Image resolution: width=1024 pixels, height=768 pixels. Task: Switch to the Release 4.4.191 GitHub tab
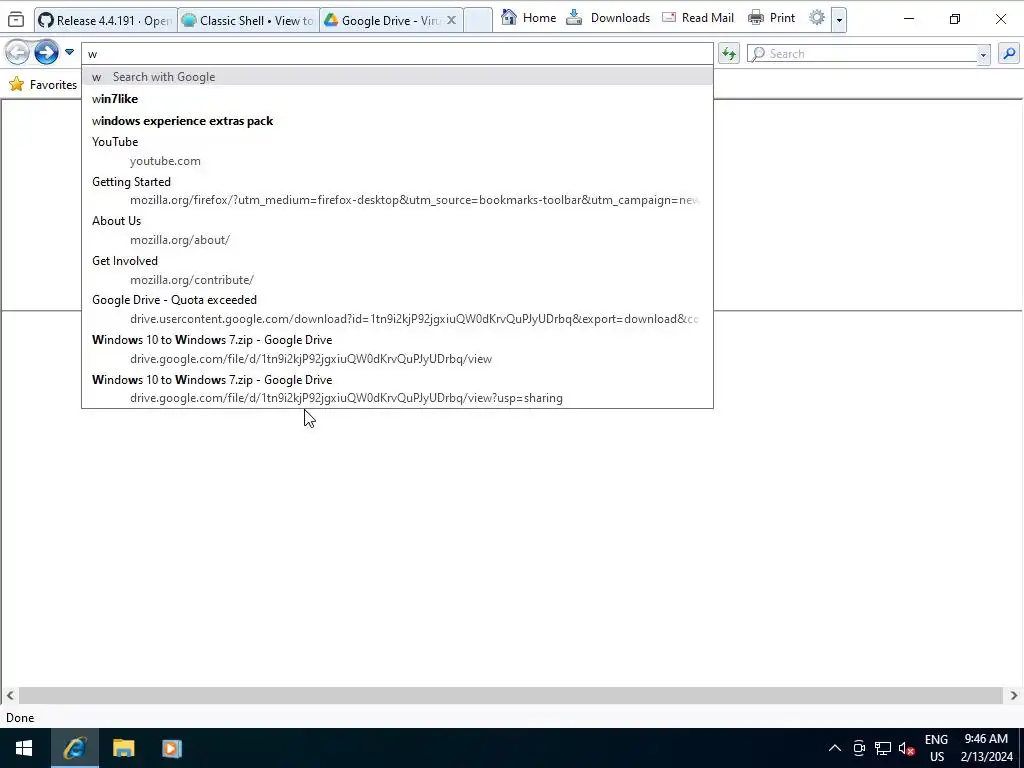(x=105, y=20)
